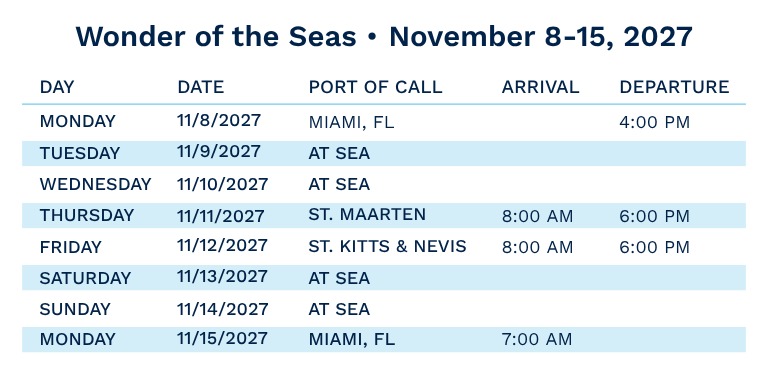768x375 pixels.
Task: Click the WEDNESDAY day cell
Action: coord(96,184)
